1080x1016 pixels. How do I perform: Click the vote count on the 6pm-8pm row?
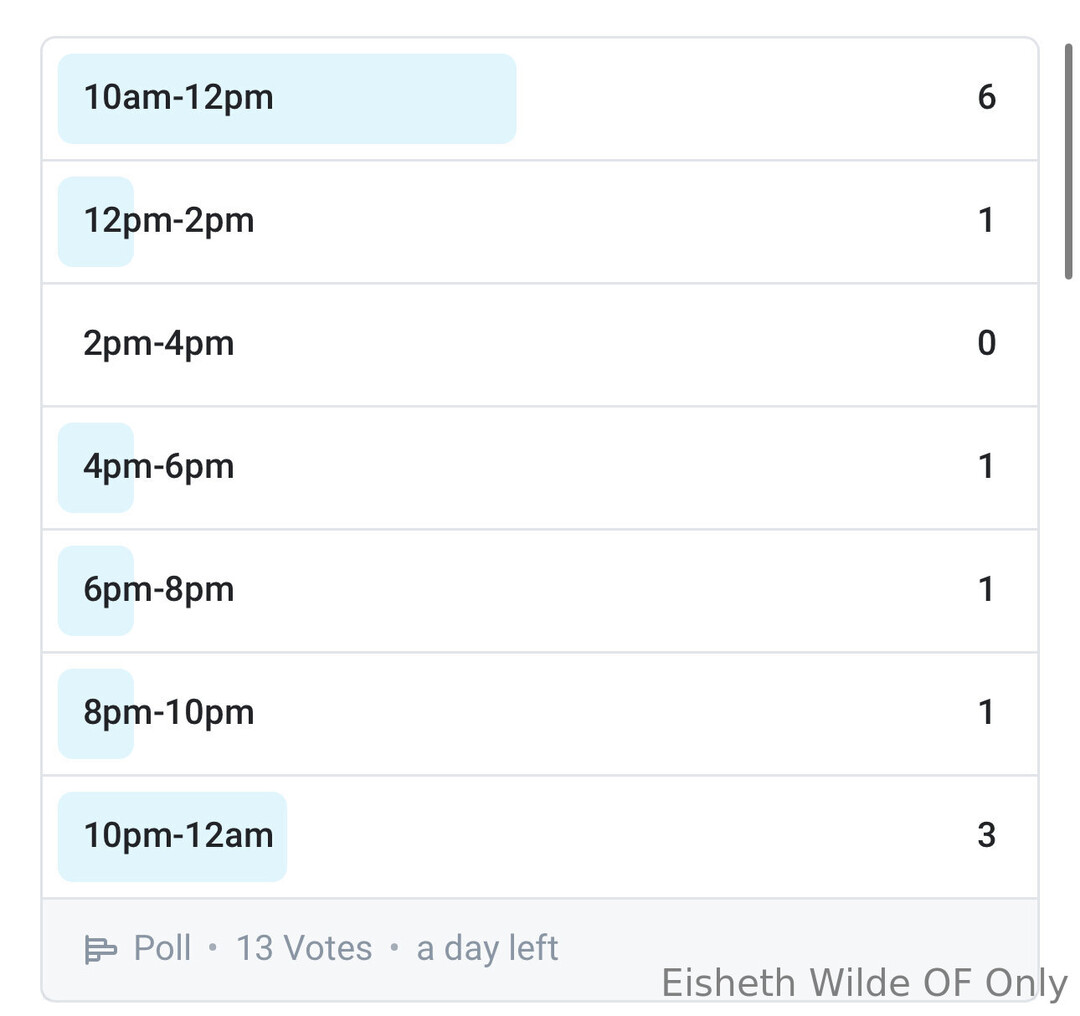[x=986, y=590]
